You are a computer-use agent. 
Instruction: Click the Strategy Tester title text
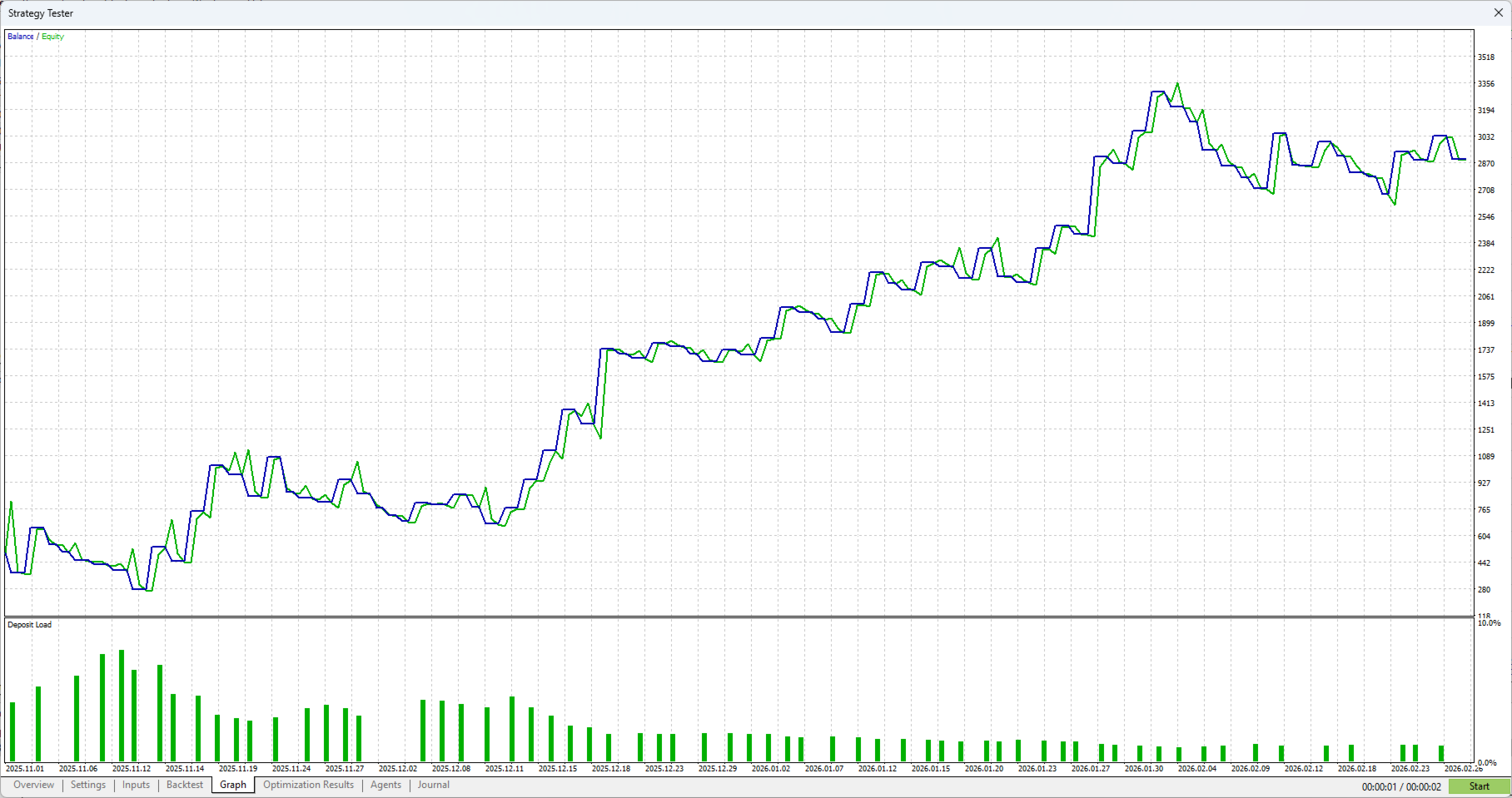[x=41, y=13]
